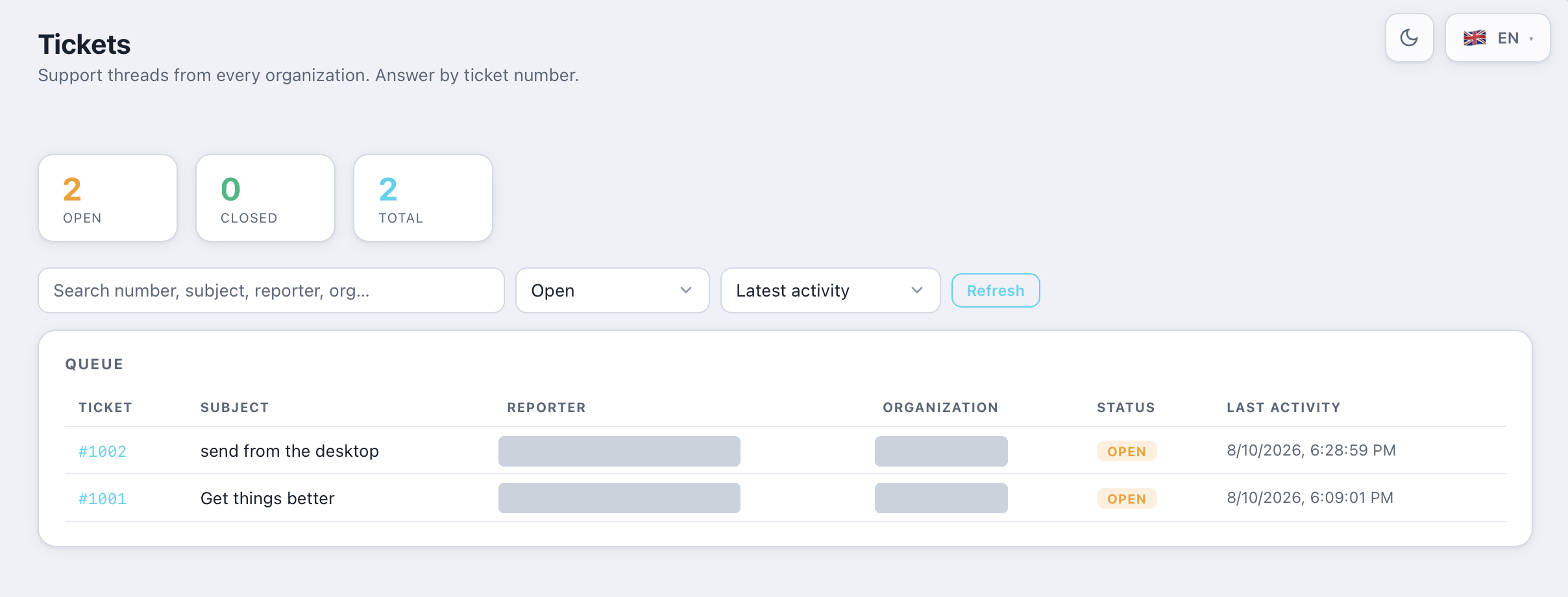Click the Status column header
1568x597 pixels.
point(1126,408)
